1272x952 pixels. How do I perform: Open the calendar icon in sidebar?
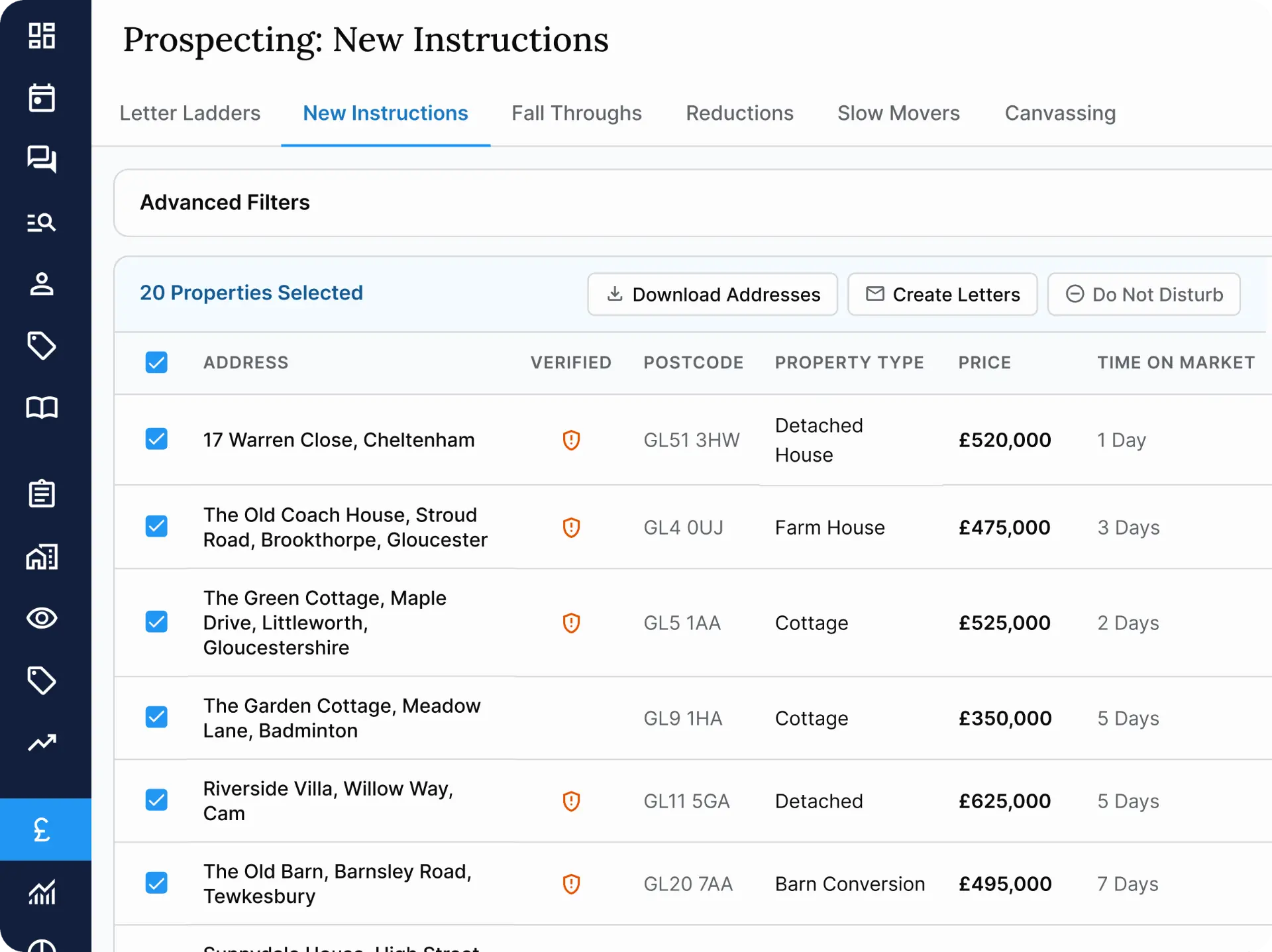pyautogui.click(x=42, y=97)
